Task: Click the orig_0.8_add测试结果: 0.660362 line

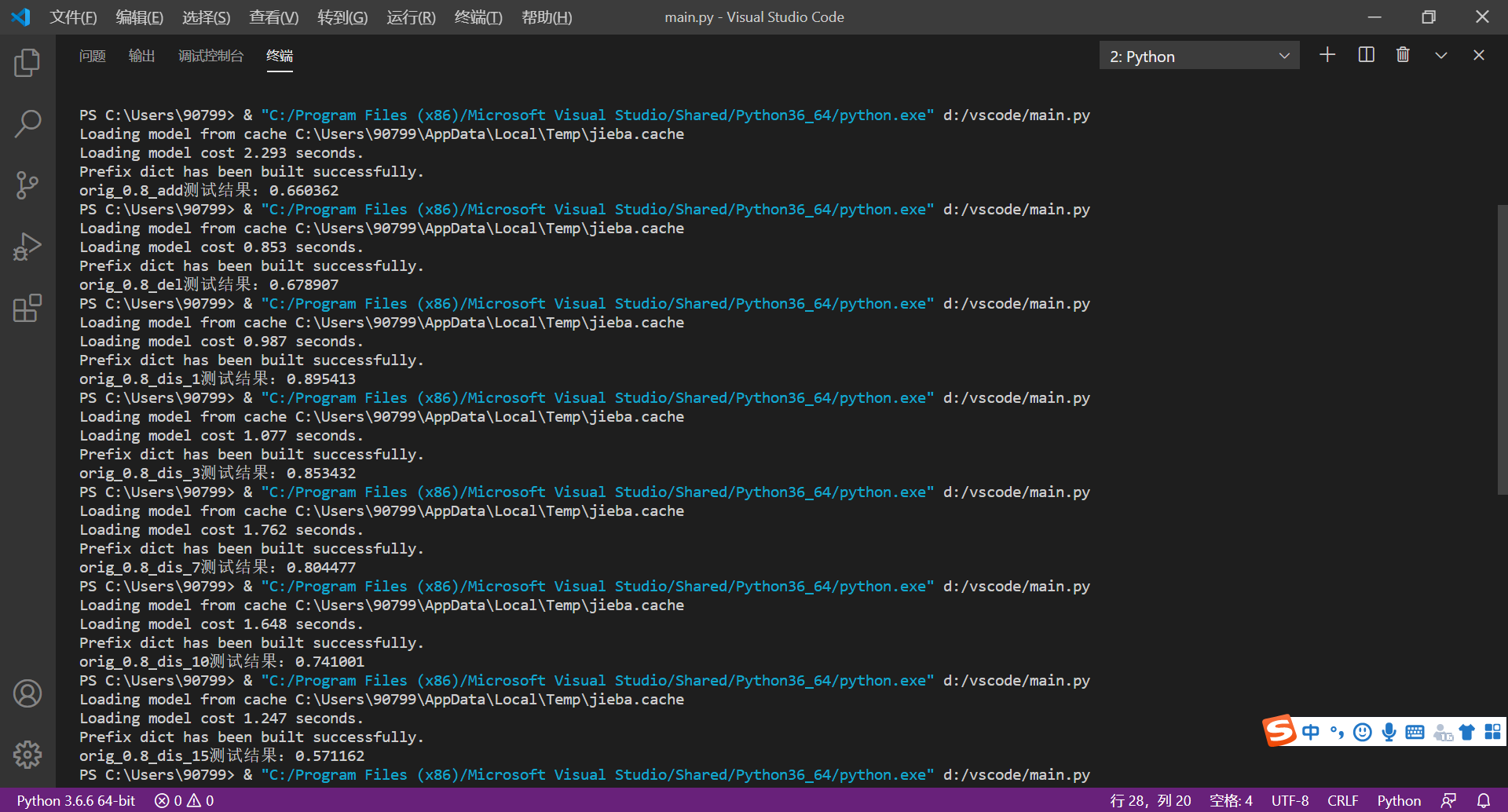Action: (209, 190)
